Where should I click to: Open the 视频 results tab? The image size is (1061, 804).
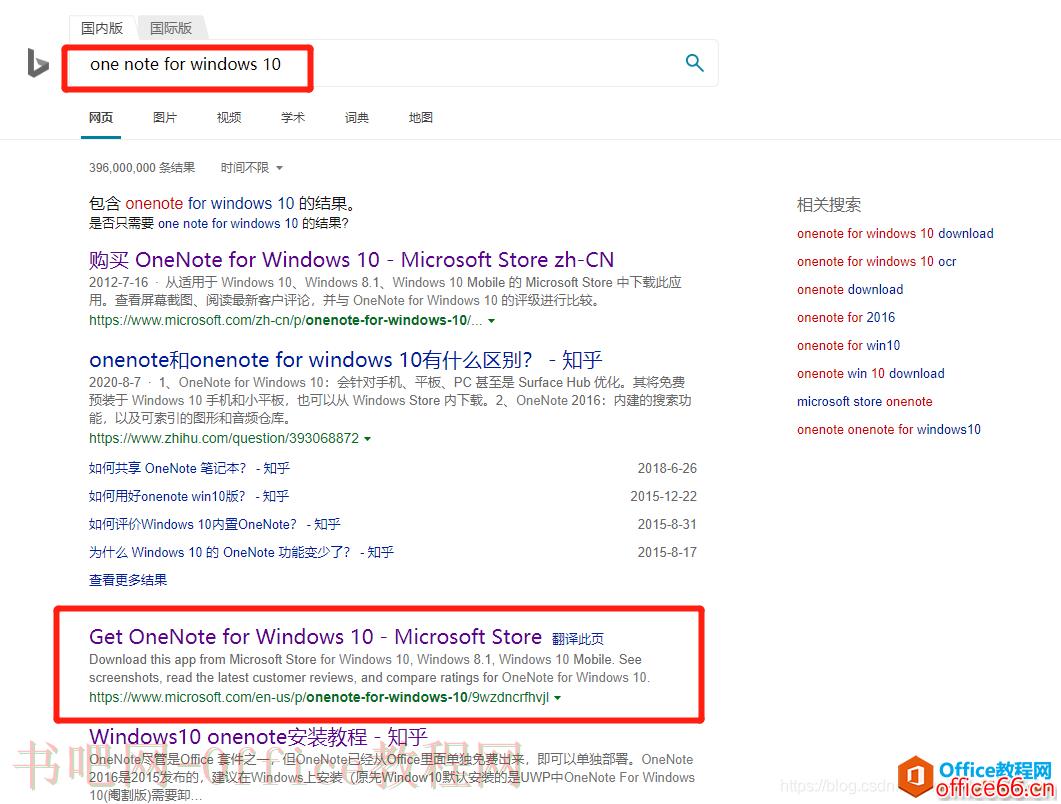click(x=229, y=118)
